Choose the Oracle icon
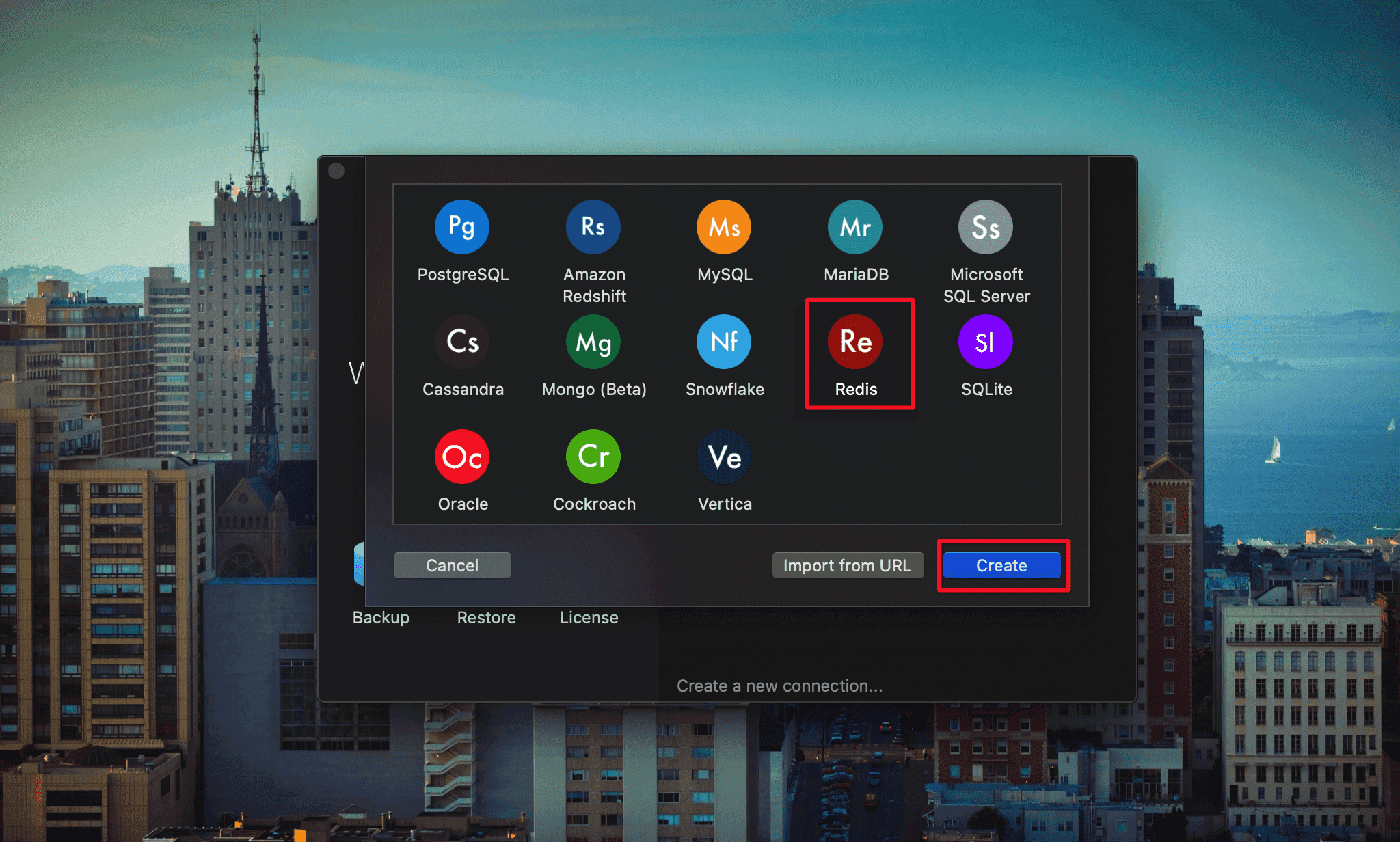 (x=462, y=457)
